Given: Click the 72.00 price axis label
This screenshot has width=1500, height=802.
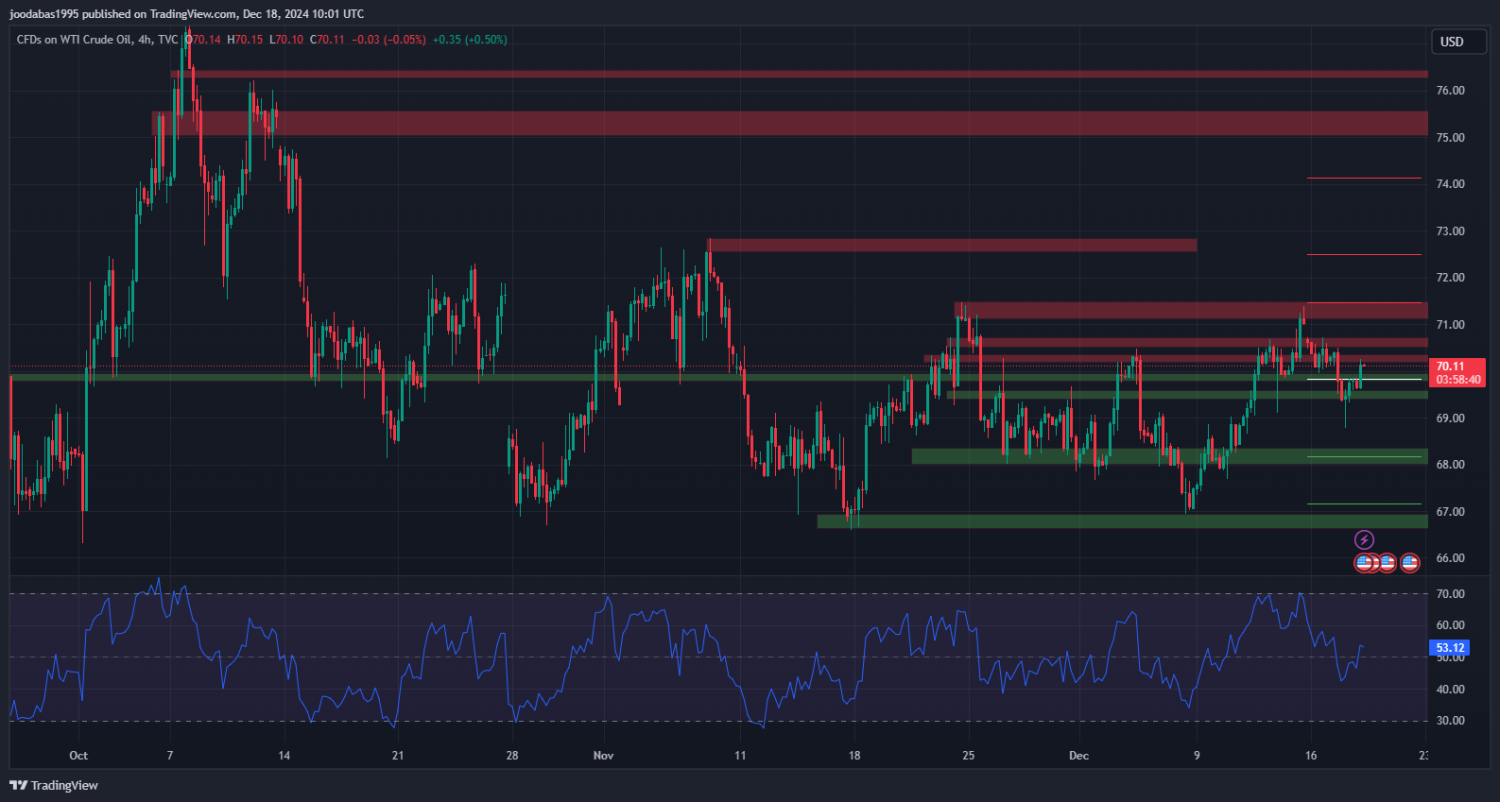Looking at the screenshot, I should (1450, 277).
